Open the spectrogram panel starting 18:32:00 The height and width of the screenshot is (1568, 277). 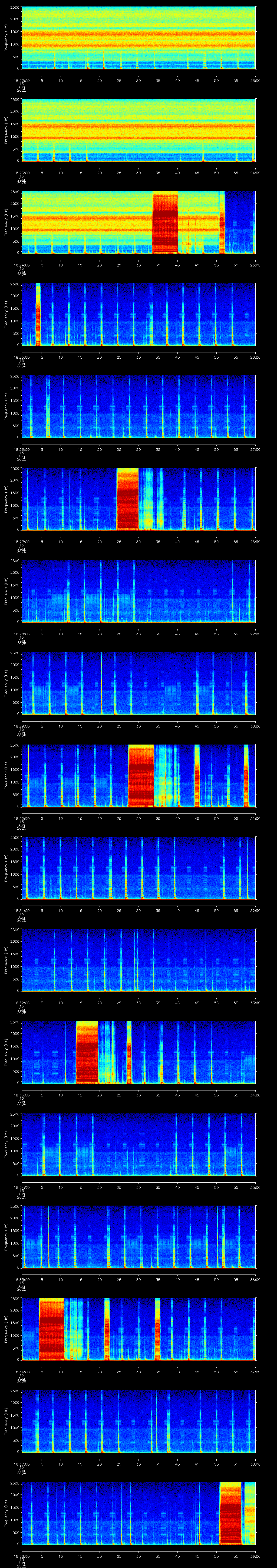pos(139,960)
